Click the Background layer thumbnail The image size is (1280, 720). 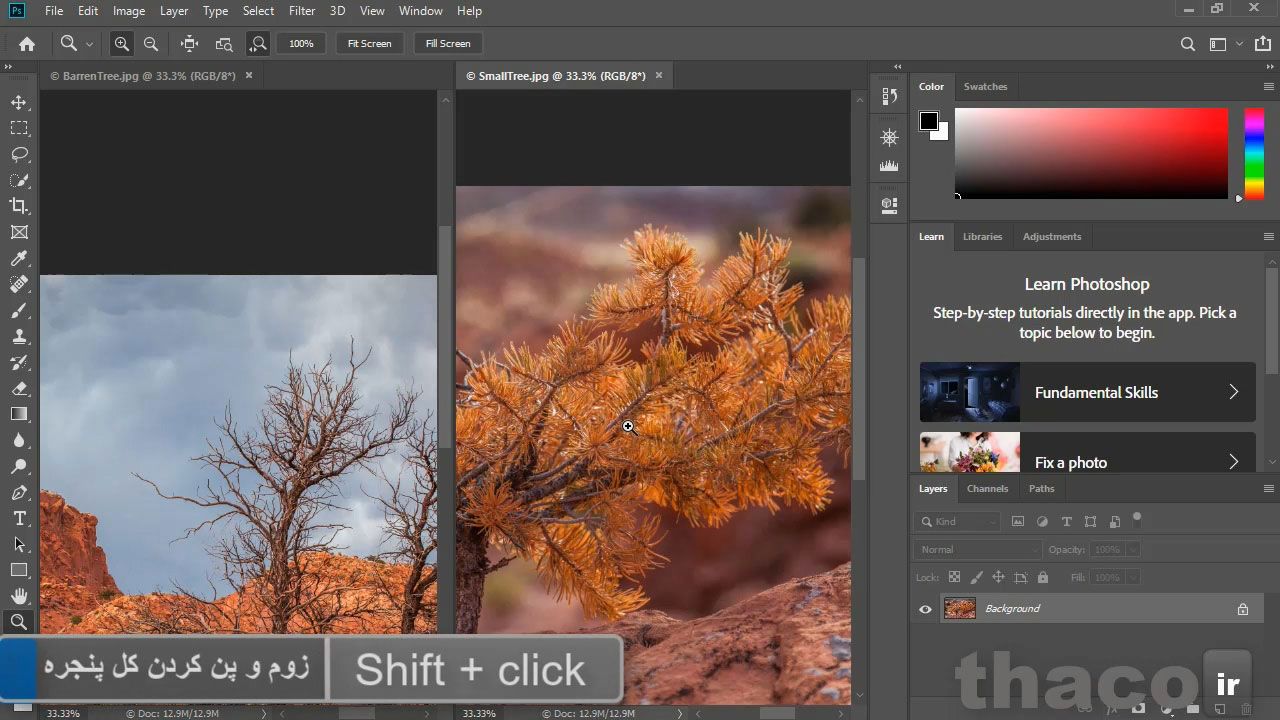click(x=960, y=609)
